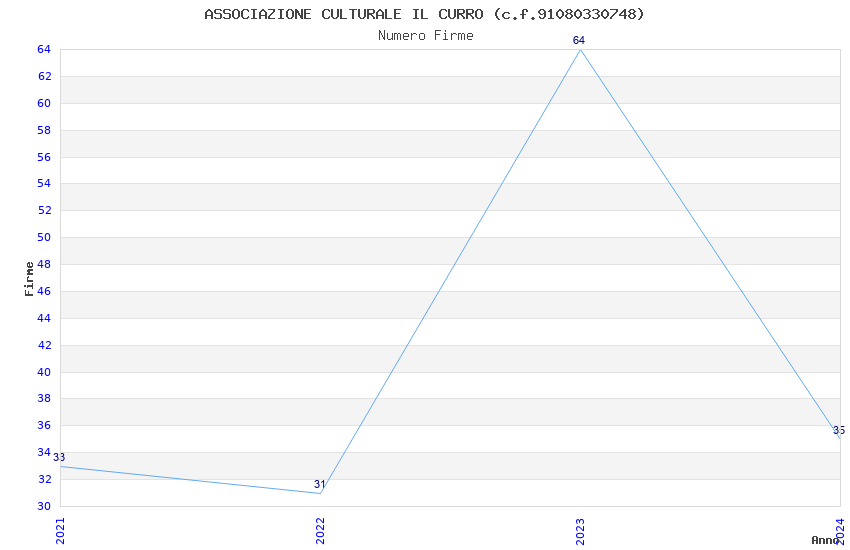Viewport: 850px width, 550px height.
Task: Click the y-axis tick value 40
Action: [44, 372]
